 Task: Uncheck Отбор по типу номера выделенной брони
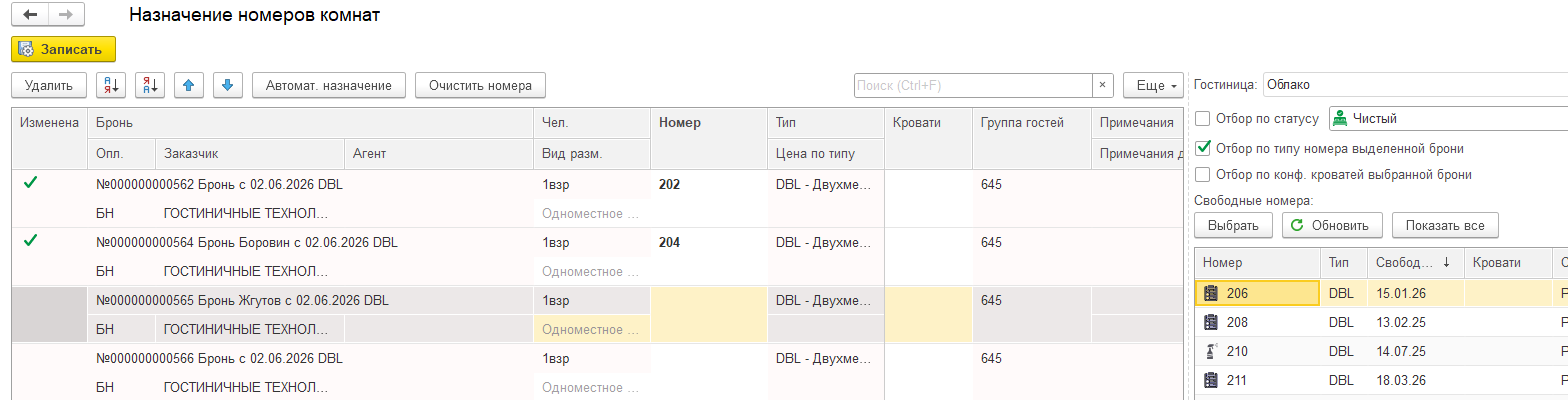(x=1203, y=148)
